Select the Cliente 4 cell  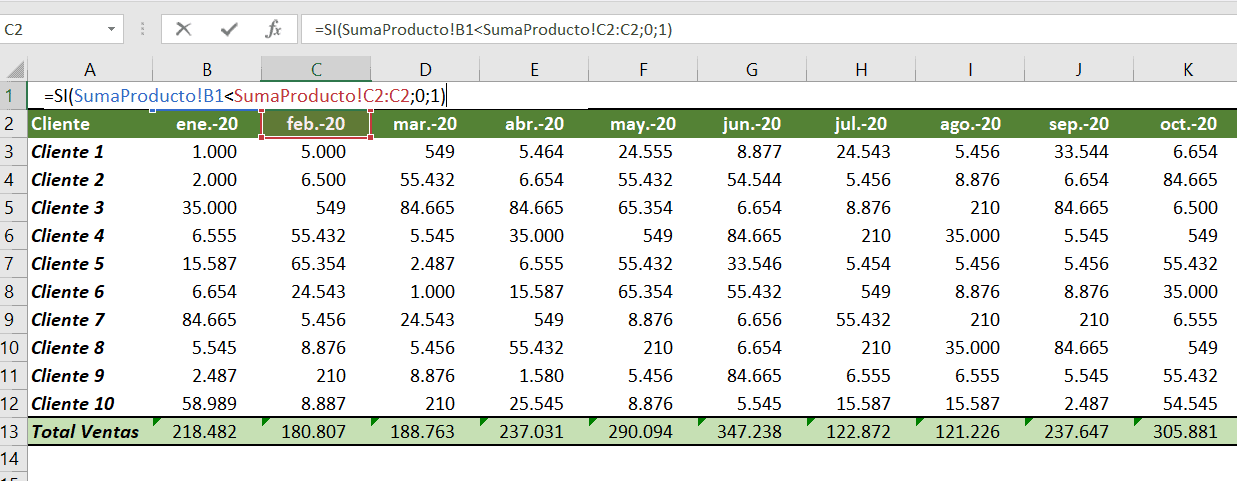[90, 236]
